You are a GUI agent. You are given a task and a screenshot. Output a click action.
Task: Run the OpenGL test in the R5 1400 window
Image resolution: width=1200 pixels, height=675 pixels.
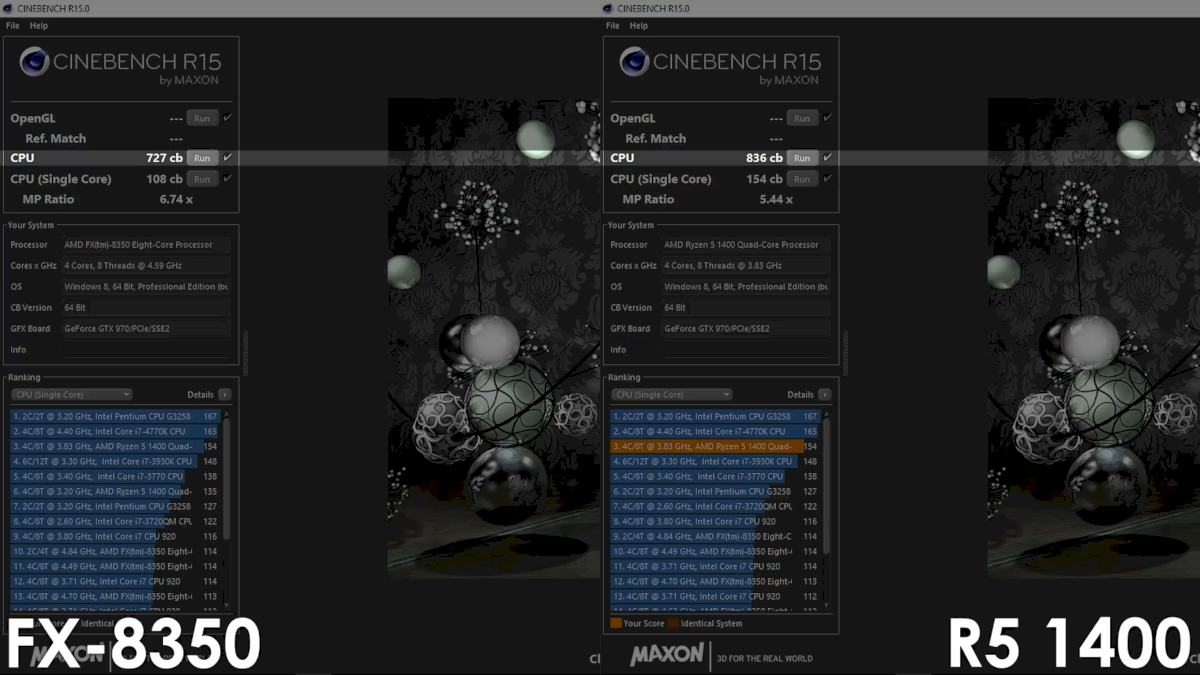point(802,118)
